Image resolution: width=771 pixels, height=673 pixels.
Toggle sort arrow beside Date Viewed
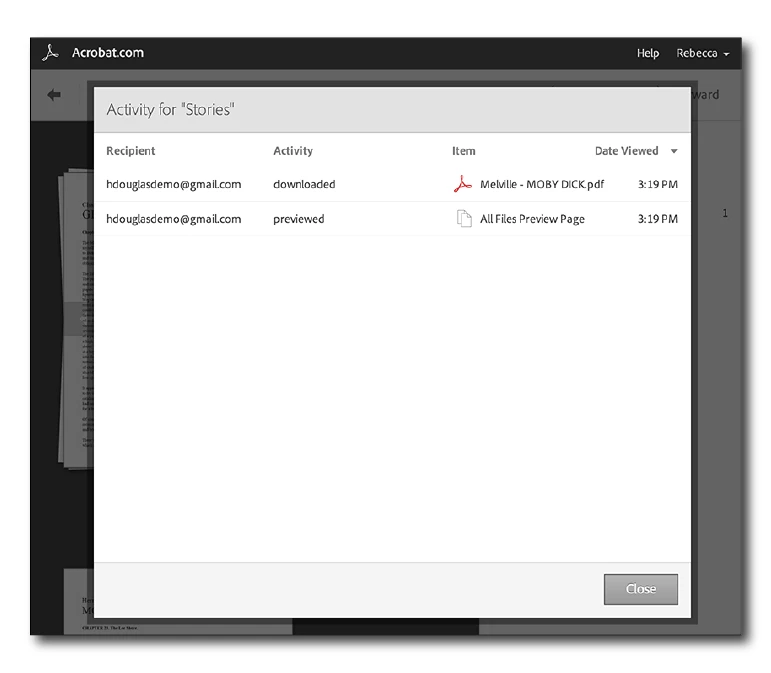coord(674,151)
